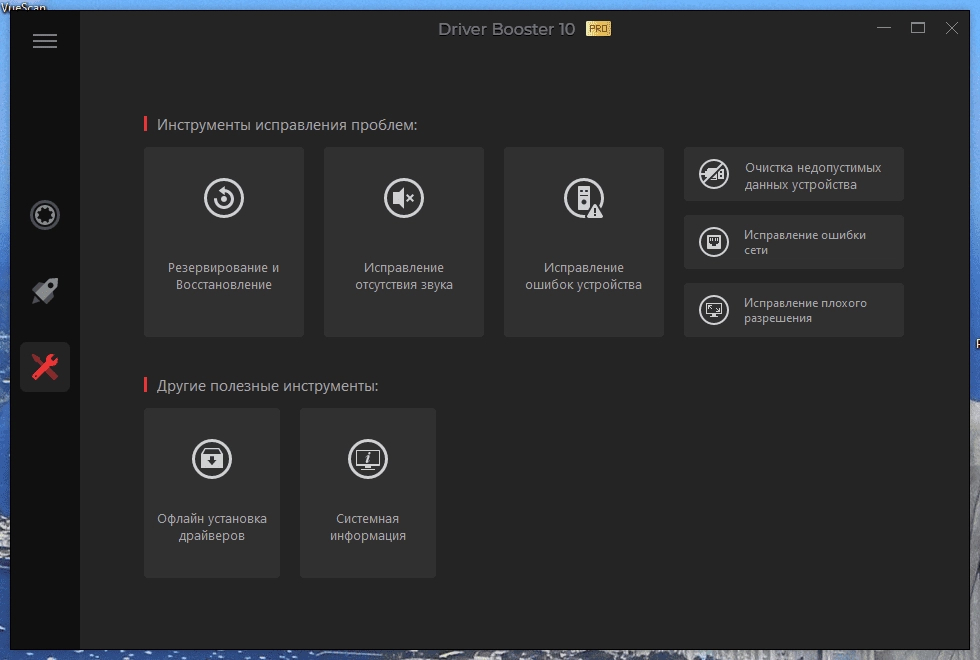
Task: Select the Tools wrench sidebar icon
Action: click(x=45, y=367)
